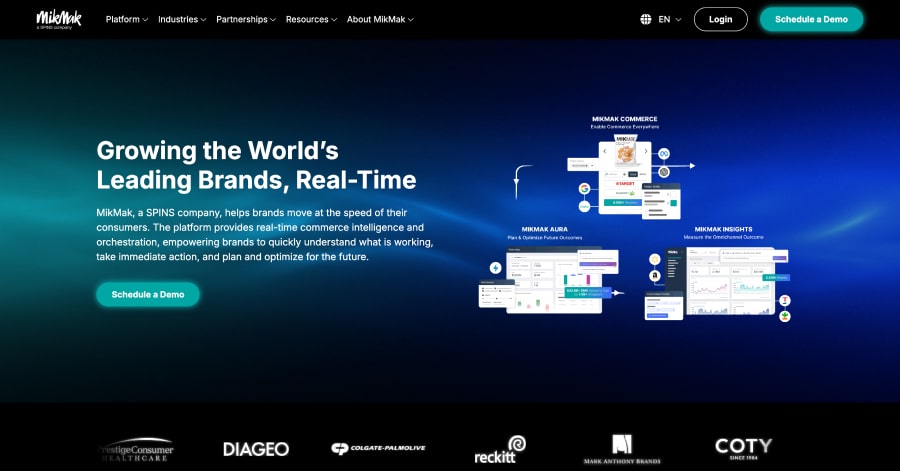
Task: Click the Reckitt logo
Action: pyautogui.click(x=500, y=450)
